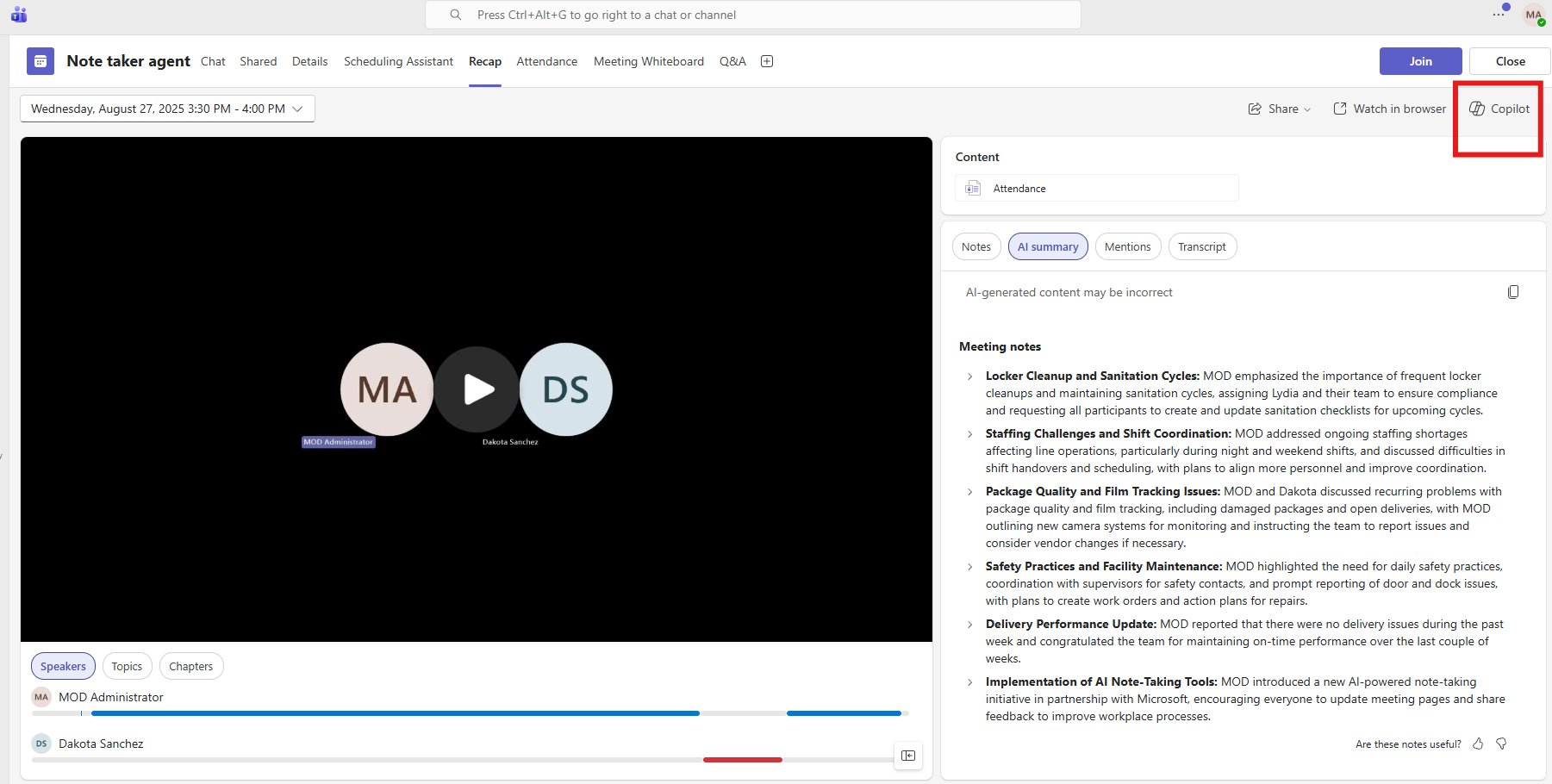Image resolution: width=1552 pixels, height=784 pixels.
Task: Select the Chapters view toggle
Action: [190, 666]
